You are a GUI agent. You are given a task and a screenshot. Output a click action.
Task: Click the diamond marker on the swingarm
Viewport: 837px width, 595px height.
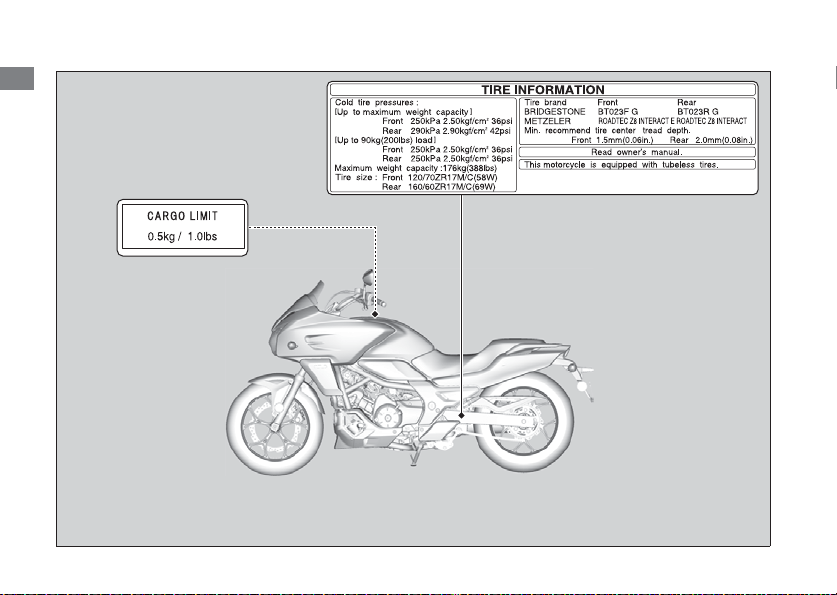tap(461, 415)
